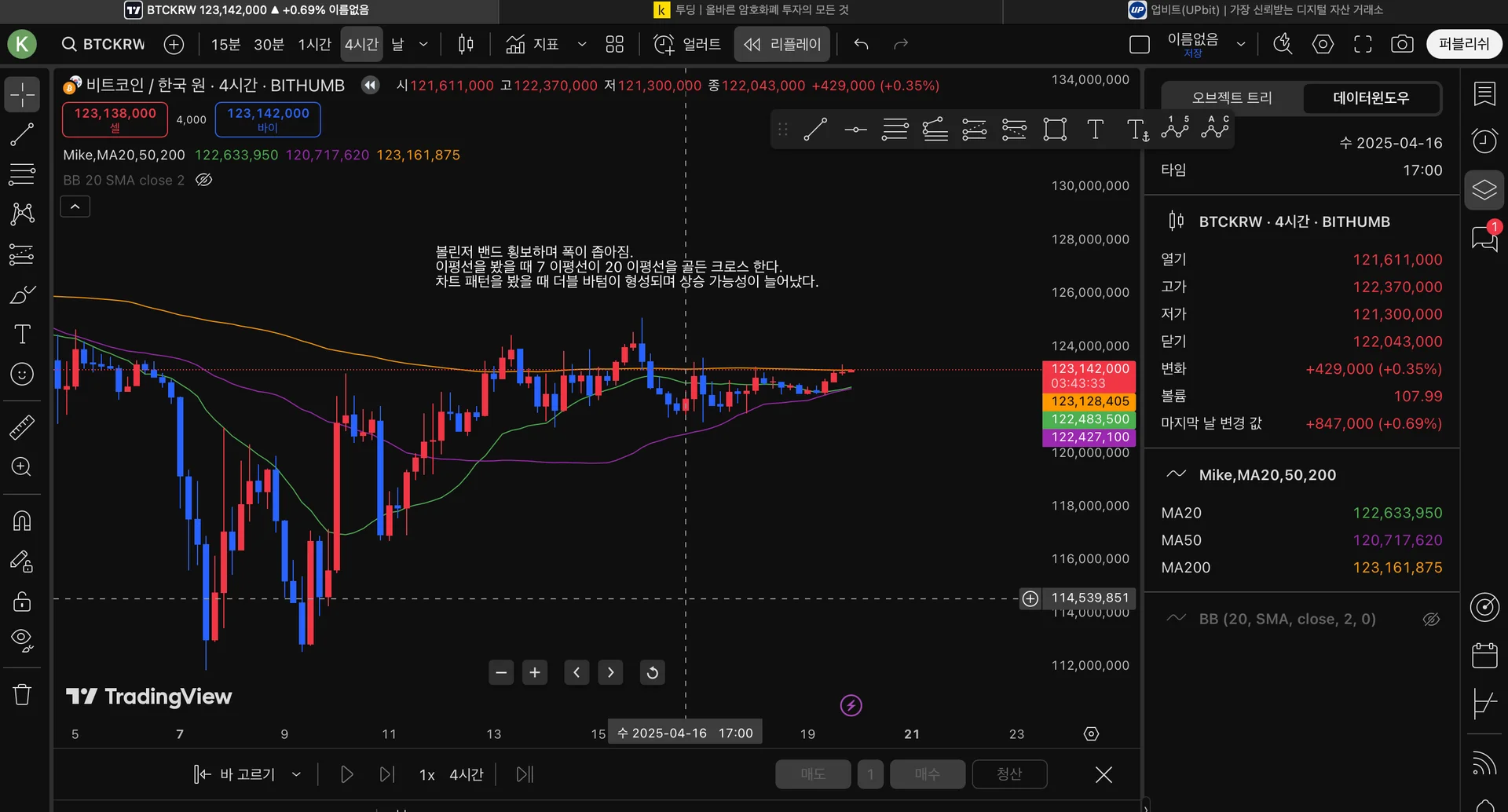Change replay speed 1x

[x=427, y=775]
